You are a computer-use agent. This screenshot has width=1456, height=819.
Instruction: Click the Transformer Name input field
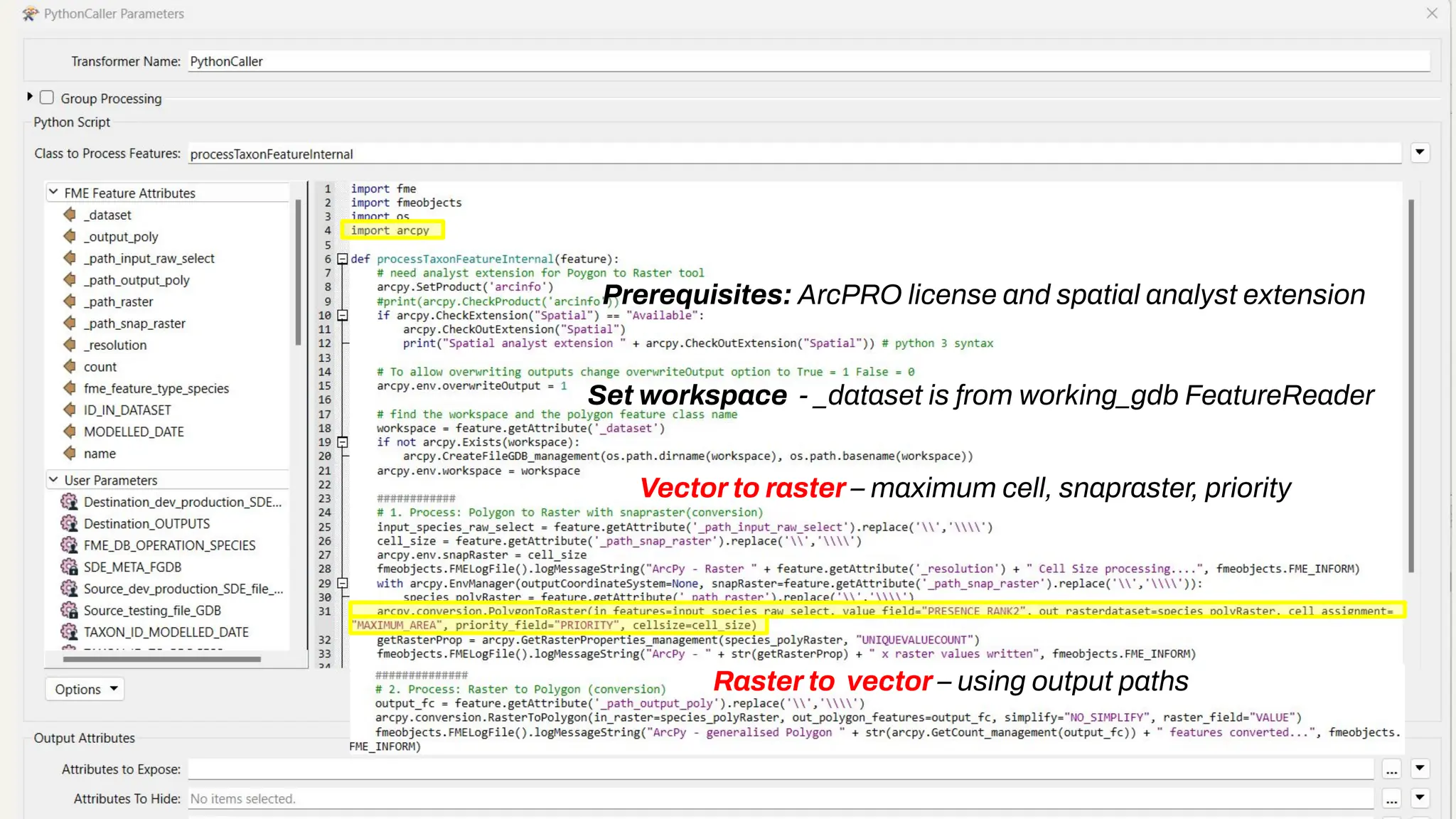click(x=809, y=61)
